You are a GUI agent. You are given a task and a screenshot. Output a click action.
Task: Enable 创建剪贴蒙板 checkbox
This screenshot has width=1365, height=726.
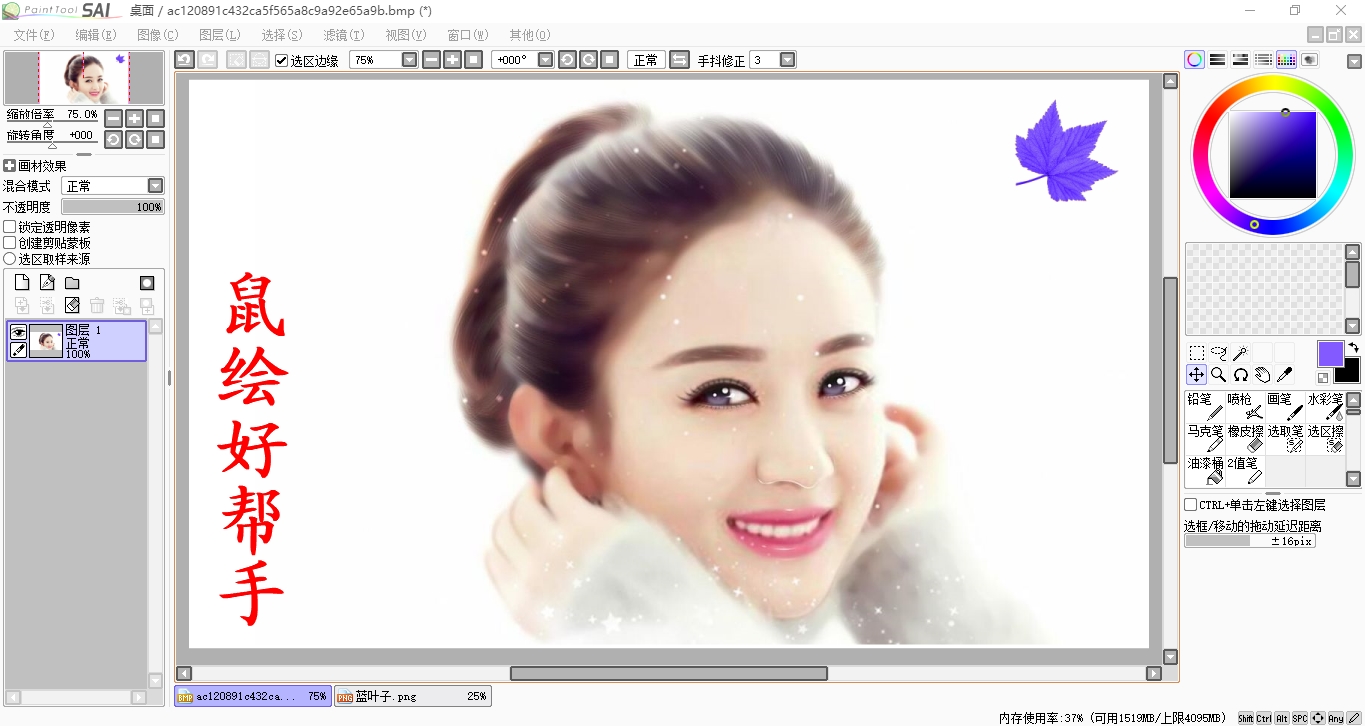[10, 243]
